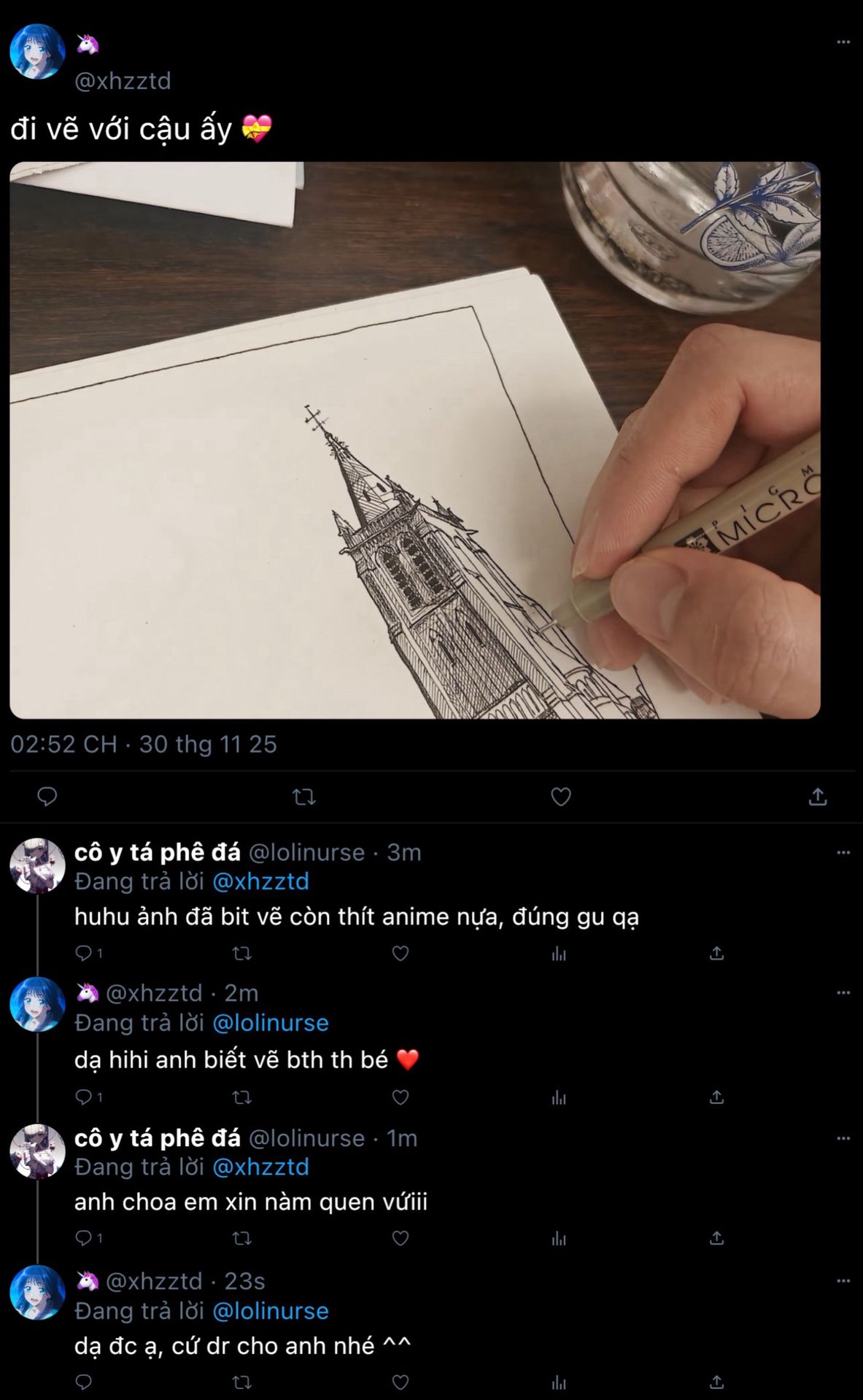Open the comment thread on "anh choa em xin" reply
The height and width of the screenshot is (1400, 863).
point(85,1238)
